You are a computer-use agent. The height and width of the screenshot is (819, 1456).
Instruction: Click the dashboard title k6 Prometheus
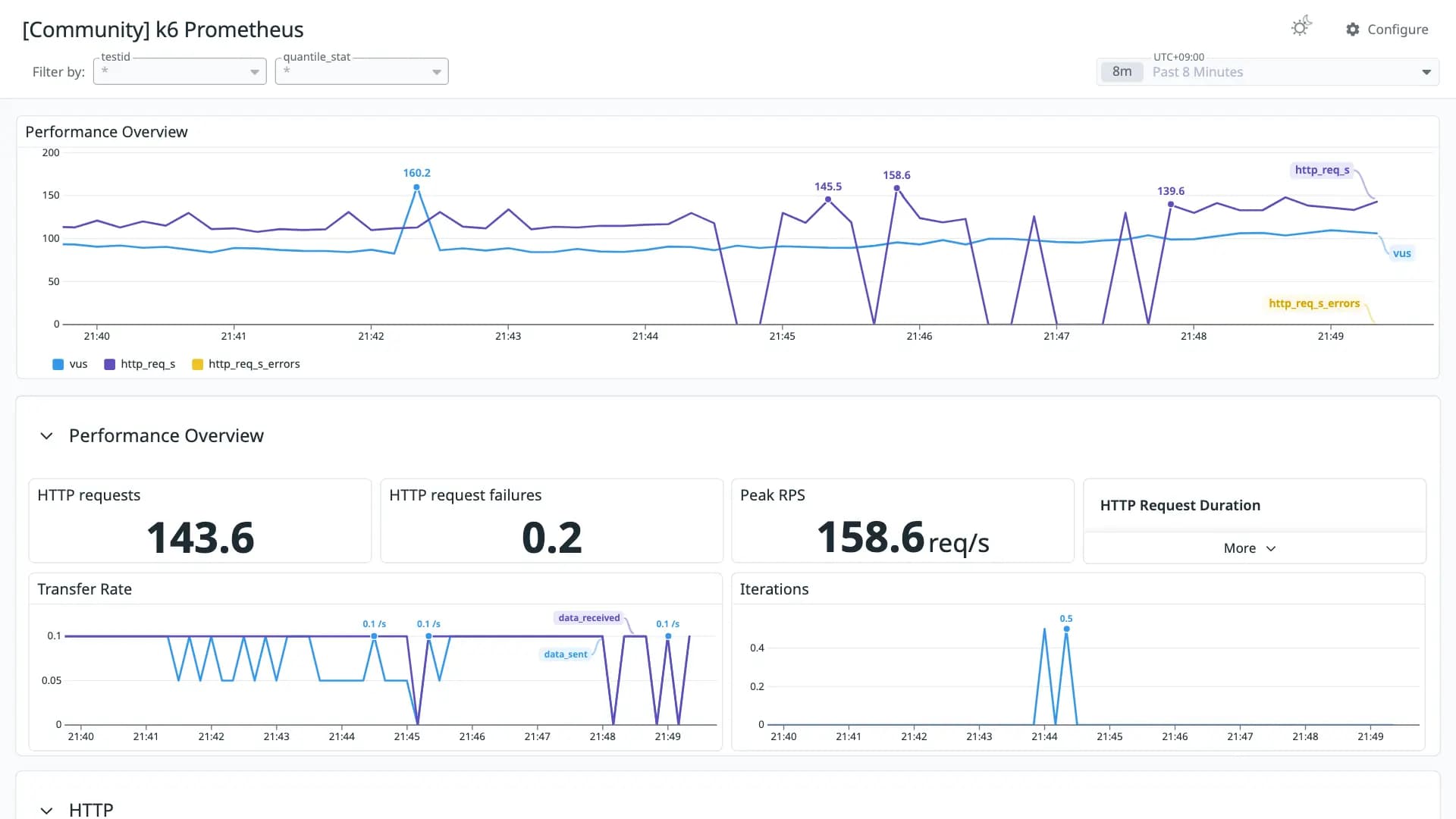[162, 30]
